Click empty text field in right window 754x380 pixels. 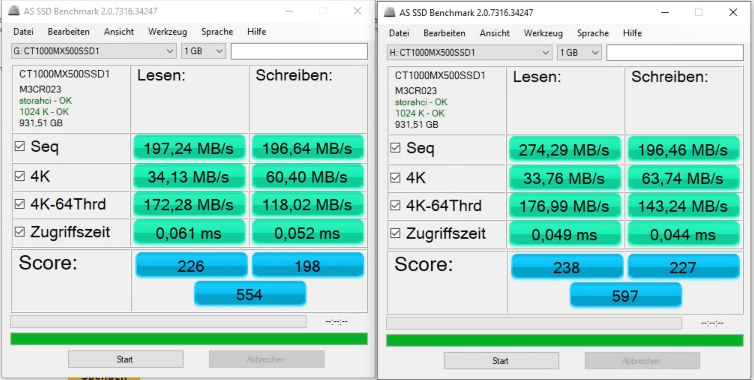[x=675, y=52]
